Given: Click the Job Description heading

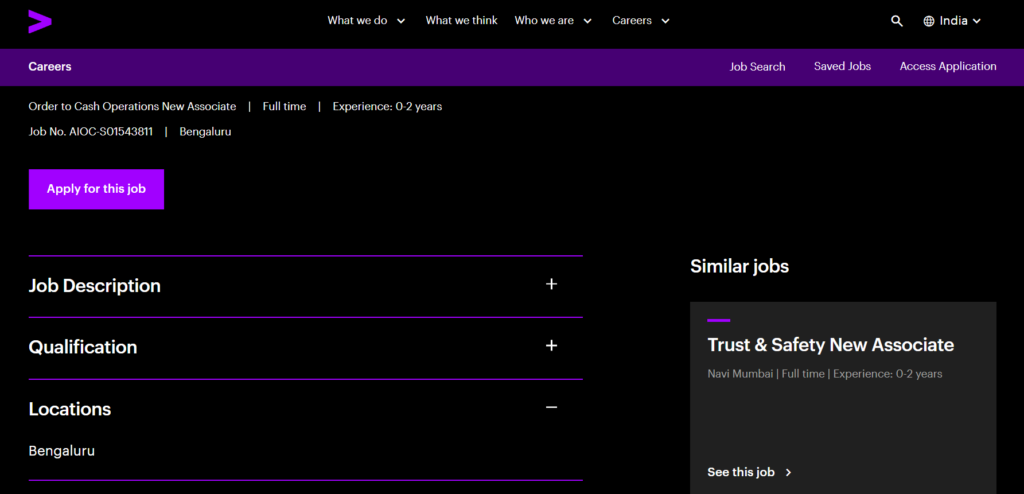Looking at the screenshot, I should click(95, 286).
